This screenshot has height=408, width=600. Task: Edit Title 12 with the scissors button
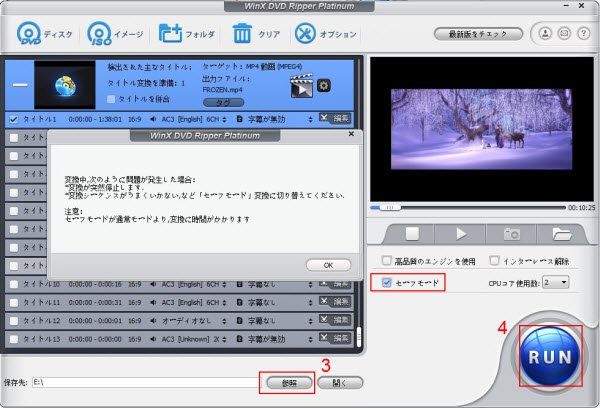click(334, 320)
